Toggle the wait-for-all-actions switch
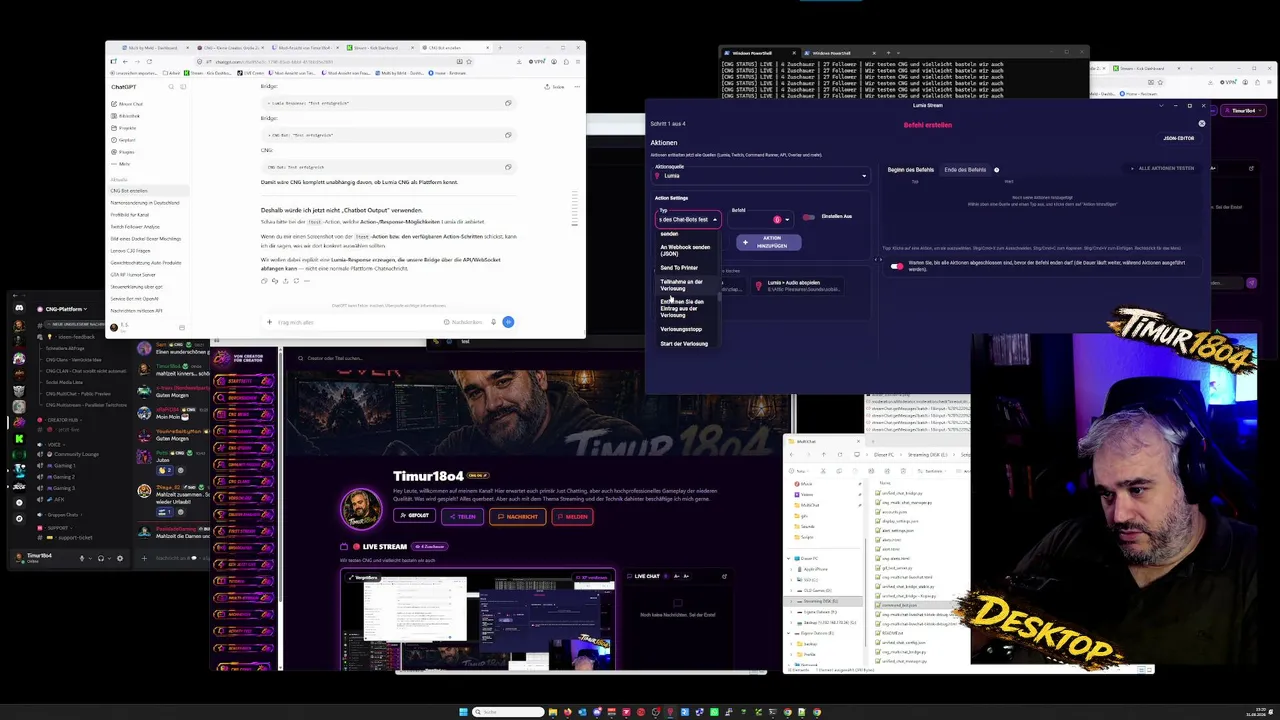The height and width of the screenshot is (720, 1280). [896, 266]
